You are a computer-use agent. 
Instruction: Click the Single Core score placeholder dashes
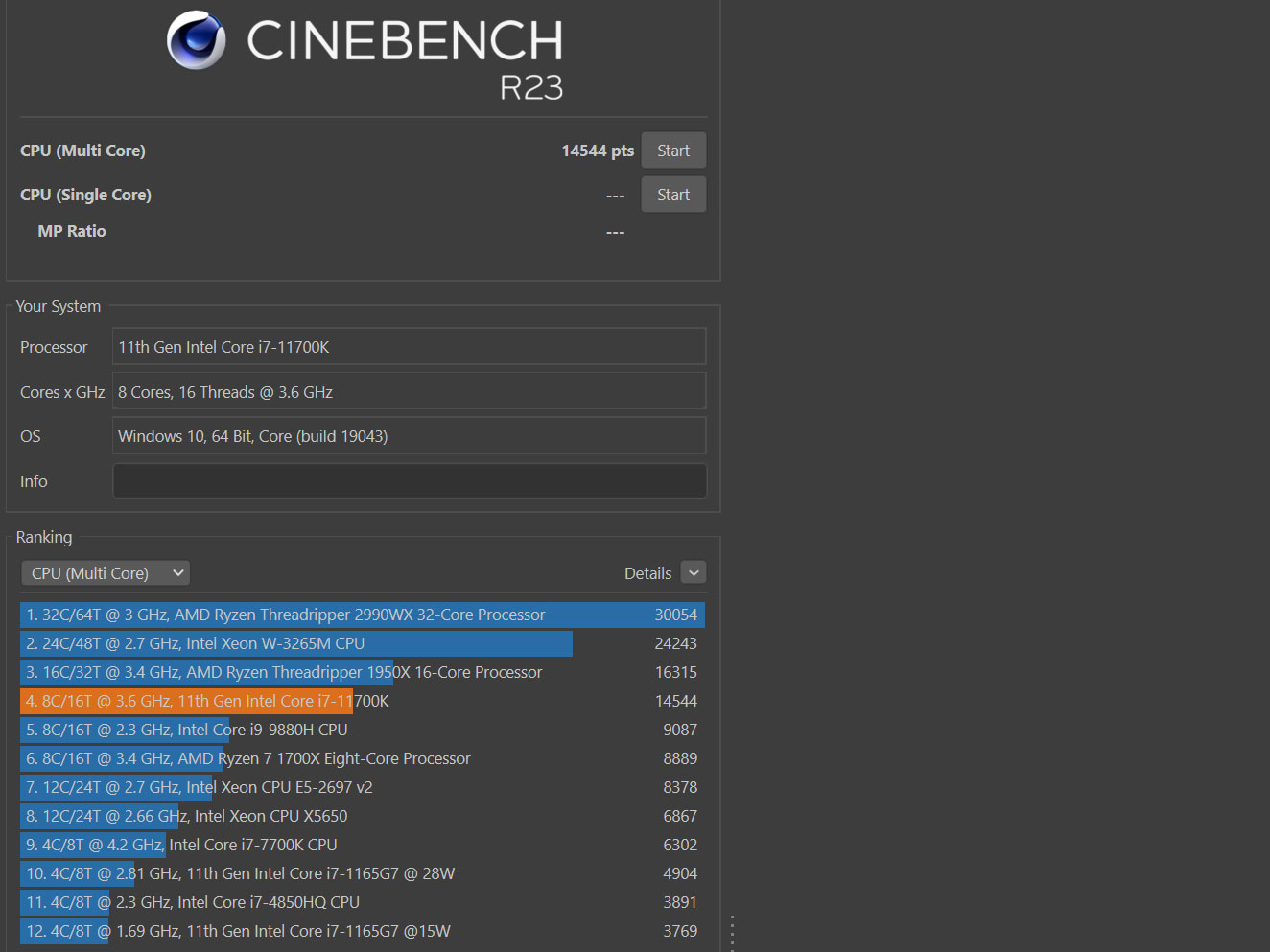(x=616, y=197)
